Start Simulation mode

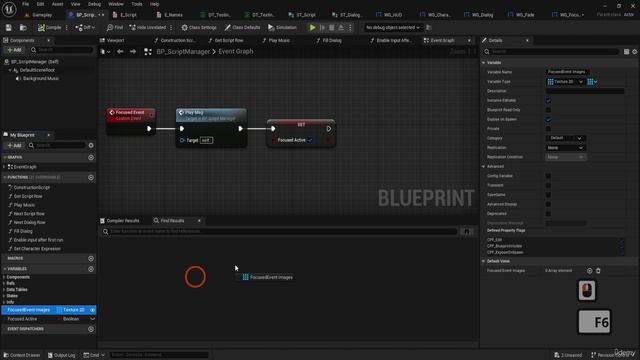click(x=282, y=27)
